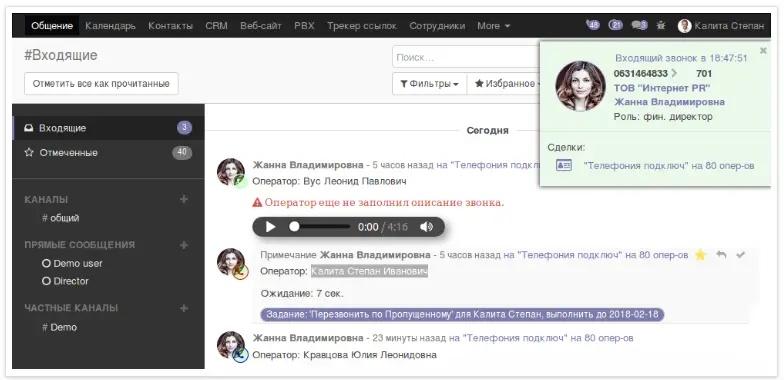
Task: Add a direct message with plus icon
Action: tap(184, 245)
